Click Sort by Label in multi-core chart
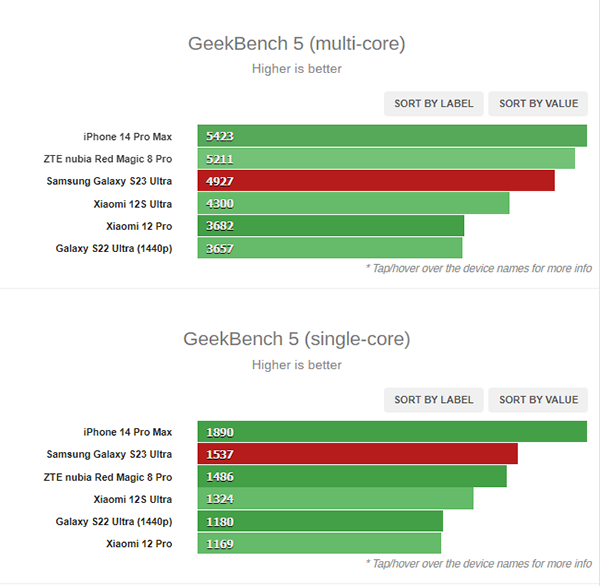Screen dimensions: 600x586 click(434, 104)
